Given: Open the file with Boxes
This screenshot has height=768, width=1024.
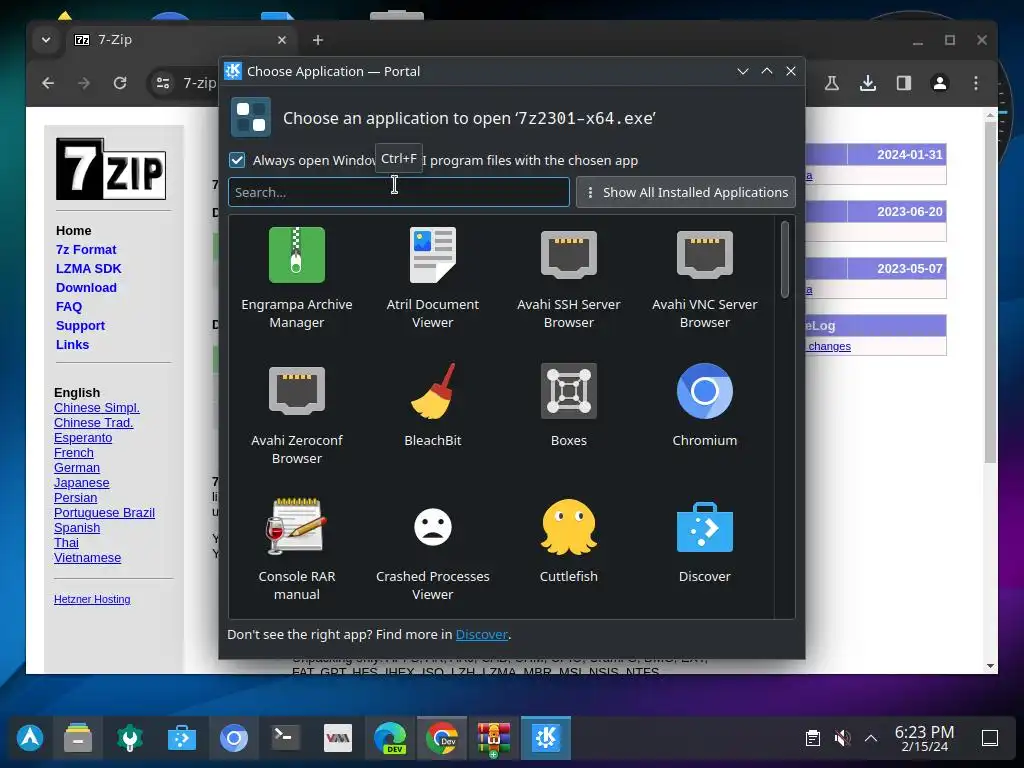Looking at the screenshot, I should (568, 405).
